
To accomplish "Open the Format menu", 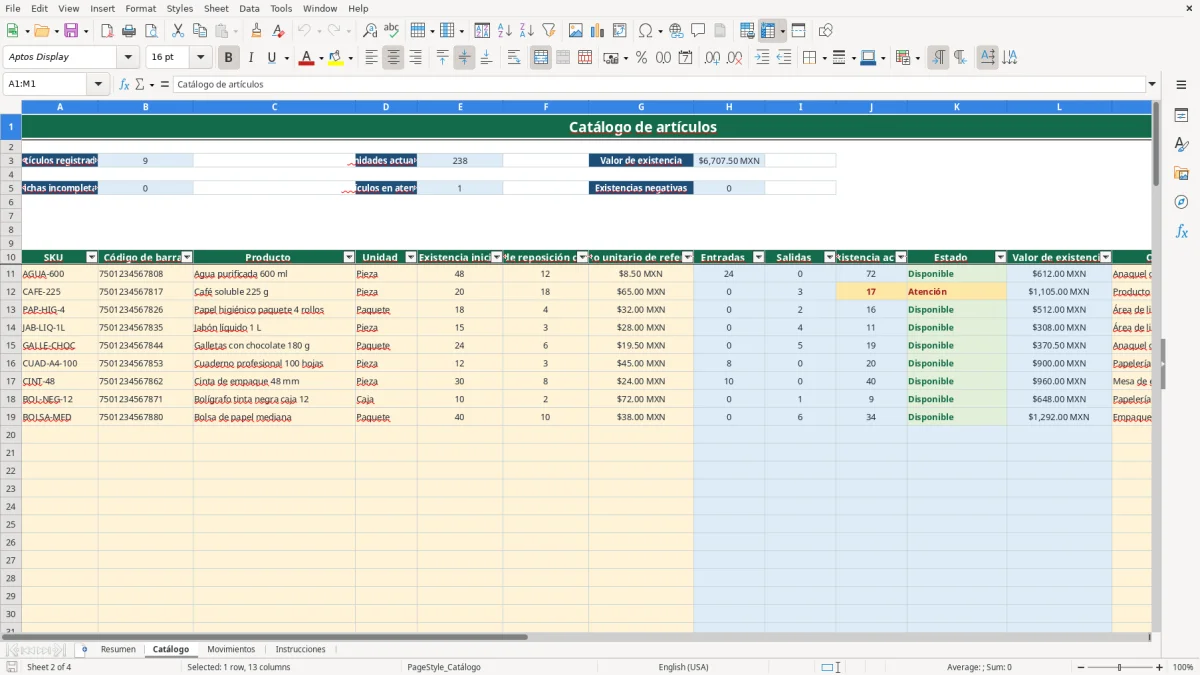I will pyautogui.click(x=140, y=8).
